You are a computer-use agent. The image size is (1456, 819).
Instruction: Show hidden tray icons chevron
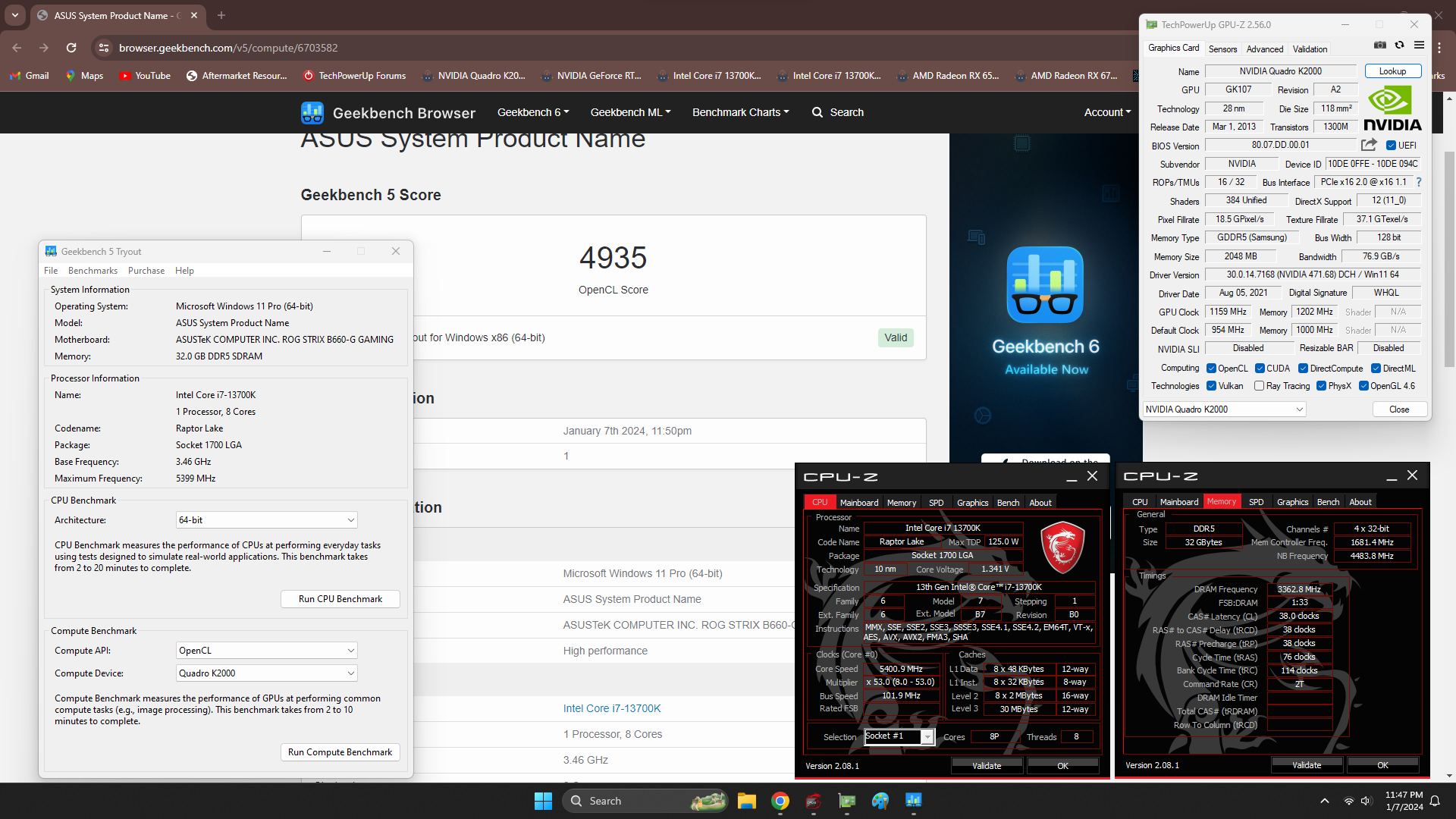point(1325,801)
